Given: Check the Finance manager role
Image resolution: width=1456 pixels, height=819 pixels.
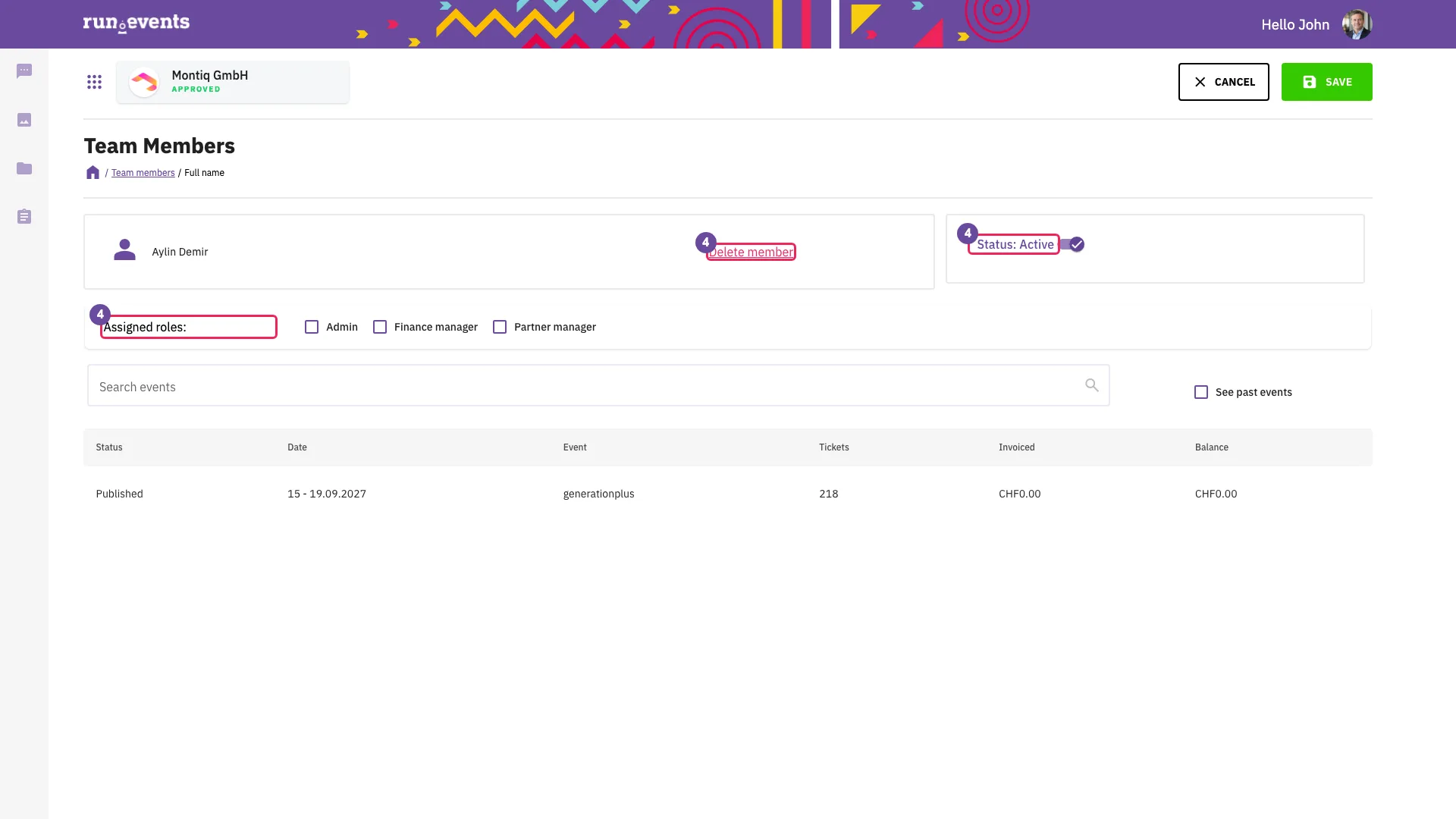Looking at the screenshot, I should click(x=380, y=327).
